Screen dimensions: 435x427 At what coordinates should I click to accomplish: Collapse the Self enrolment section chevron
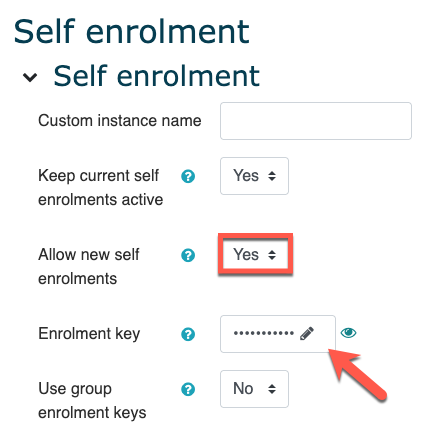click(30, 77)
